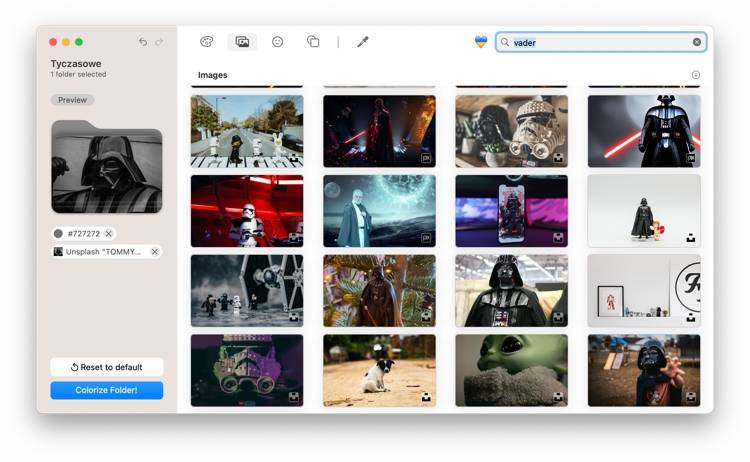Remove the #727272 color tag
The width and height of the screenshot is (750, 462).
pos(109,233)
